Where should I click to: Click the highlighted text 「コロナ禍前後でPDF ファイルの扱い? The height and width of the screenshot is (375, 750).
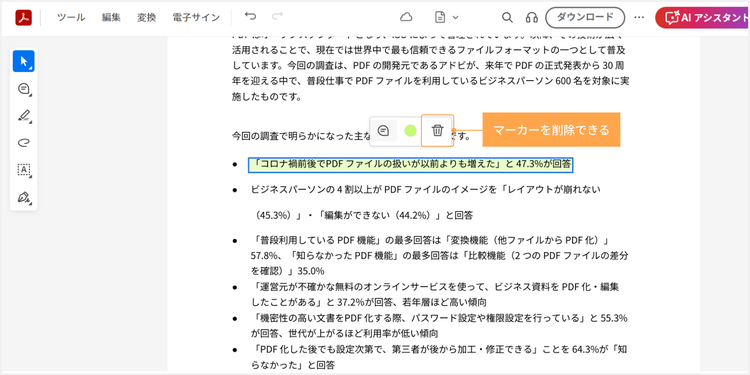coord(411,165)
